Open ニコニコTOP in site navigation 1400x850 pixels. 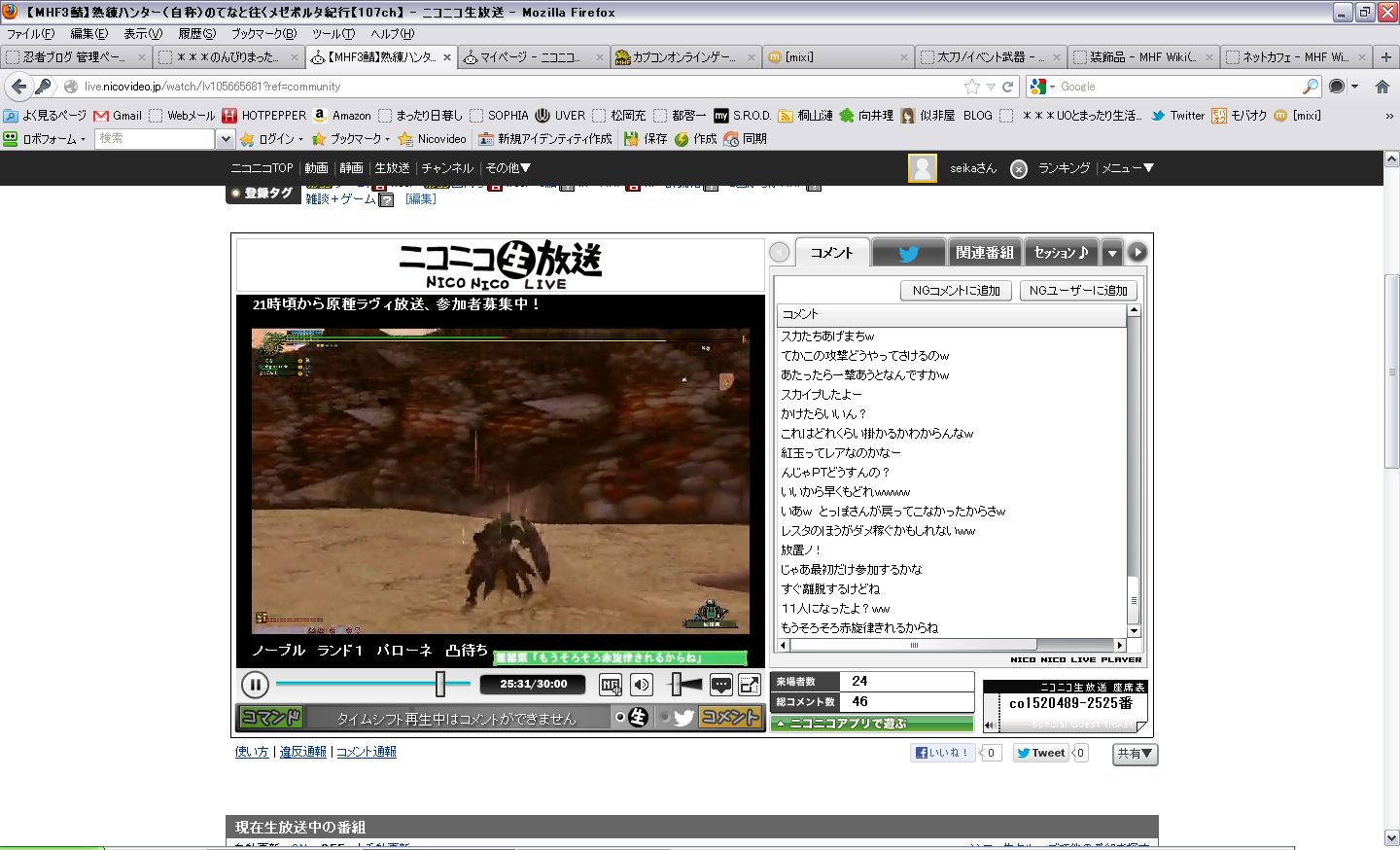262,168
